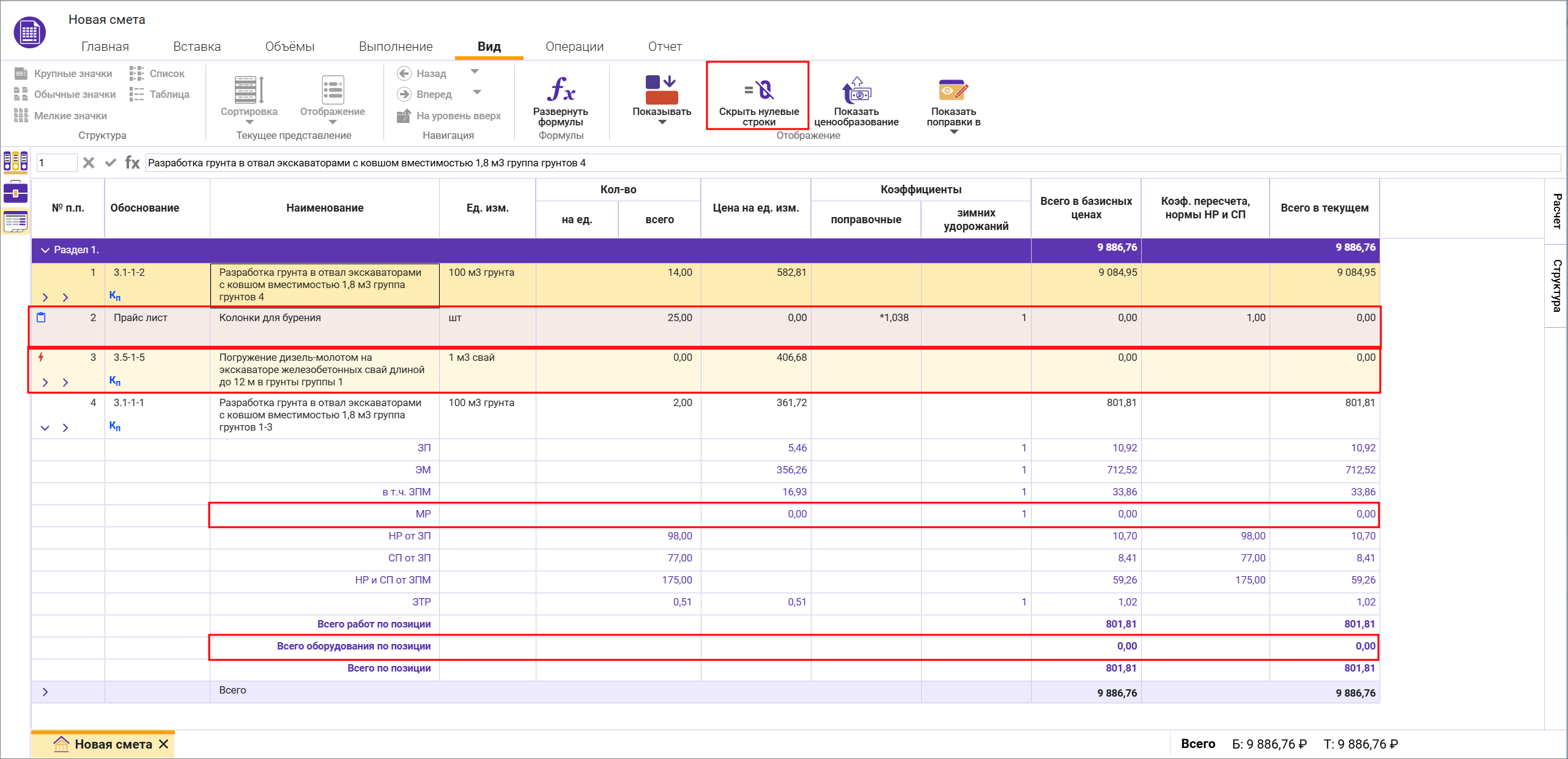Switch to the Главная ribbon tab
Screen dimensions: 1568x759
coord(105,46)
